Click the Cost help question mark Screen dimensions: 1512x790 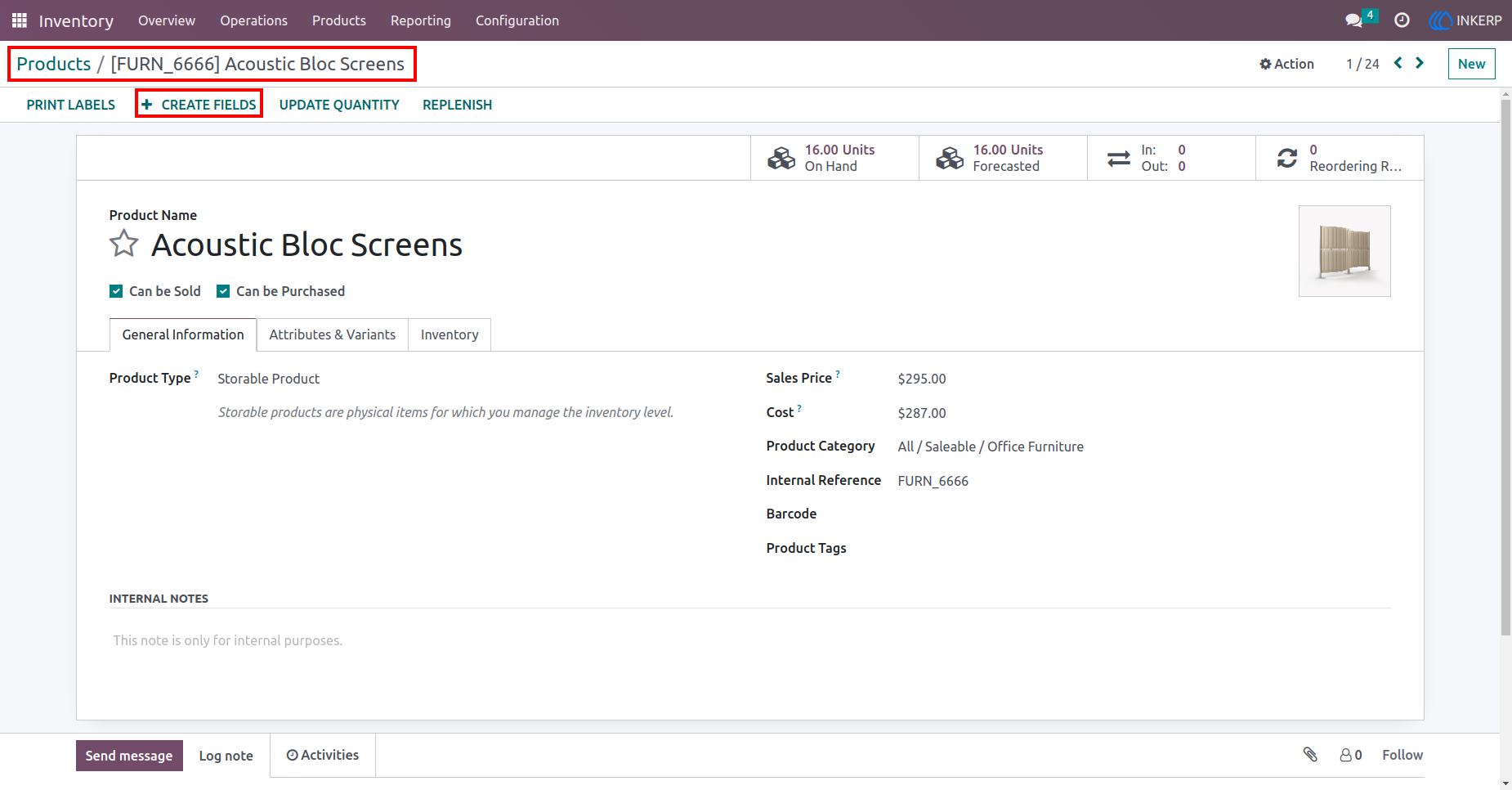point(799,408)
